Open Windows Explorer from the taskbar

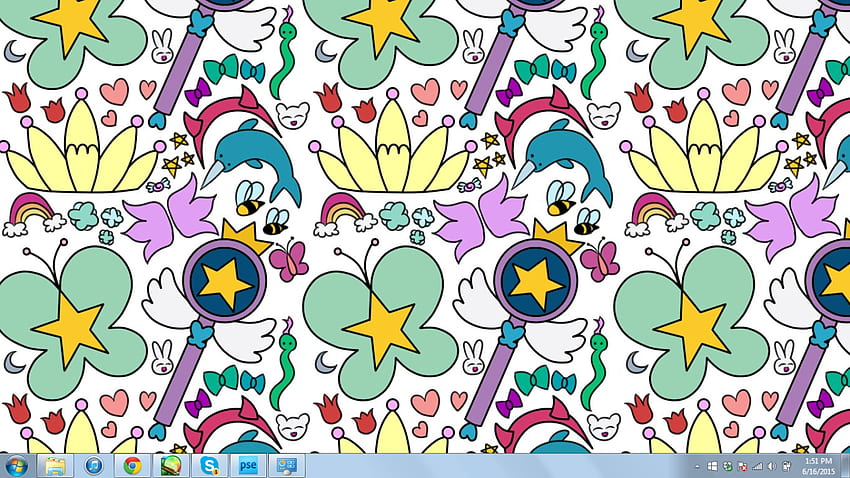[55, 466]
